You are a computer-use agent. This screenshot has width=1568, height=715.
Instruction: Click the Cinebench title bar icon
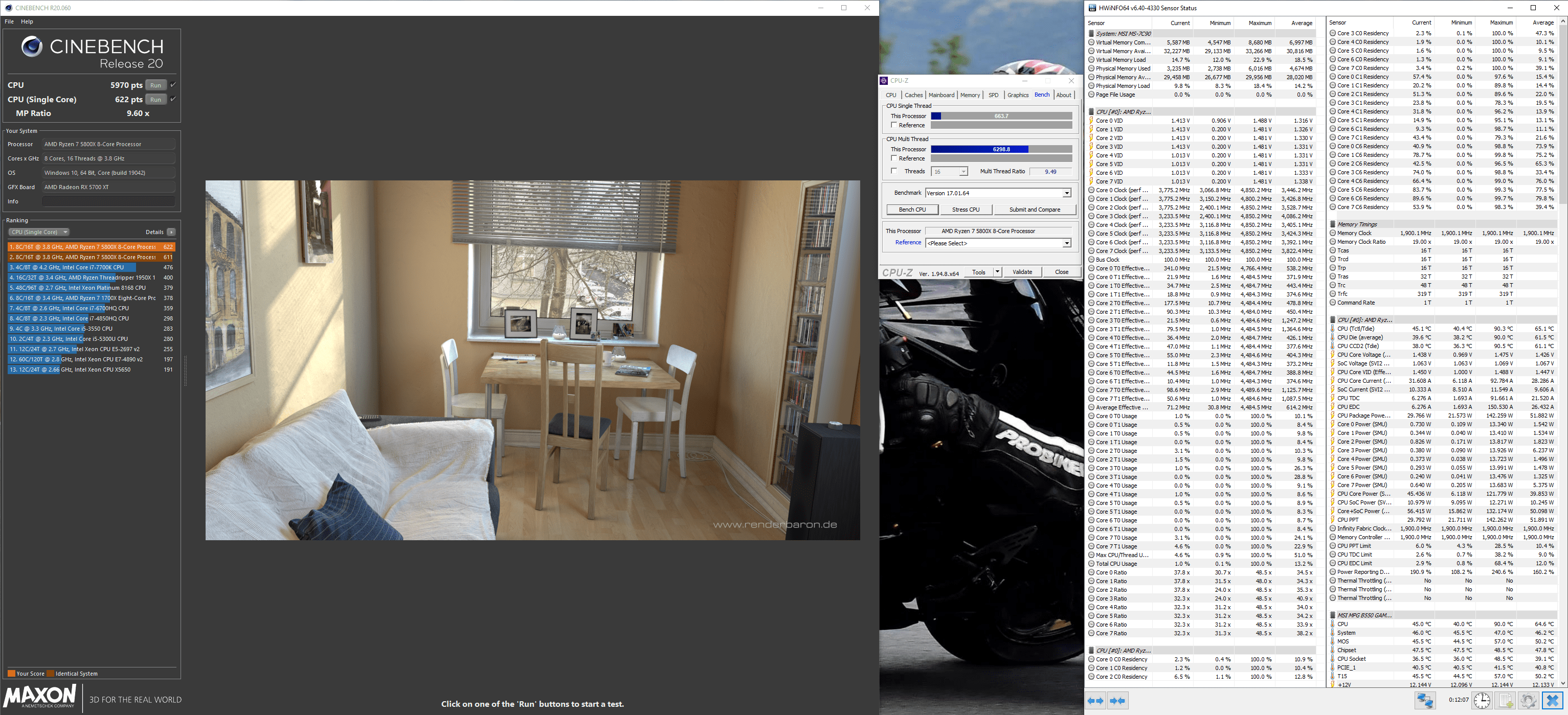click(8, 8)
